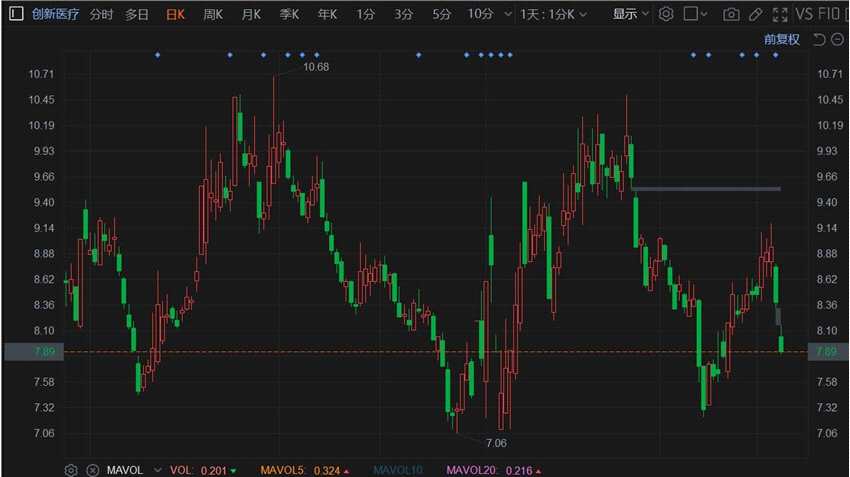Screen dimensions: 850x477
Task: Click the first blue event marker dot
Action: [x=158, y=55]
